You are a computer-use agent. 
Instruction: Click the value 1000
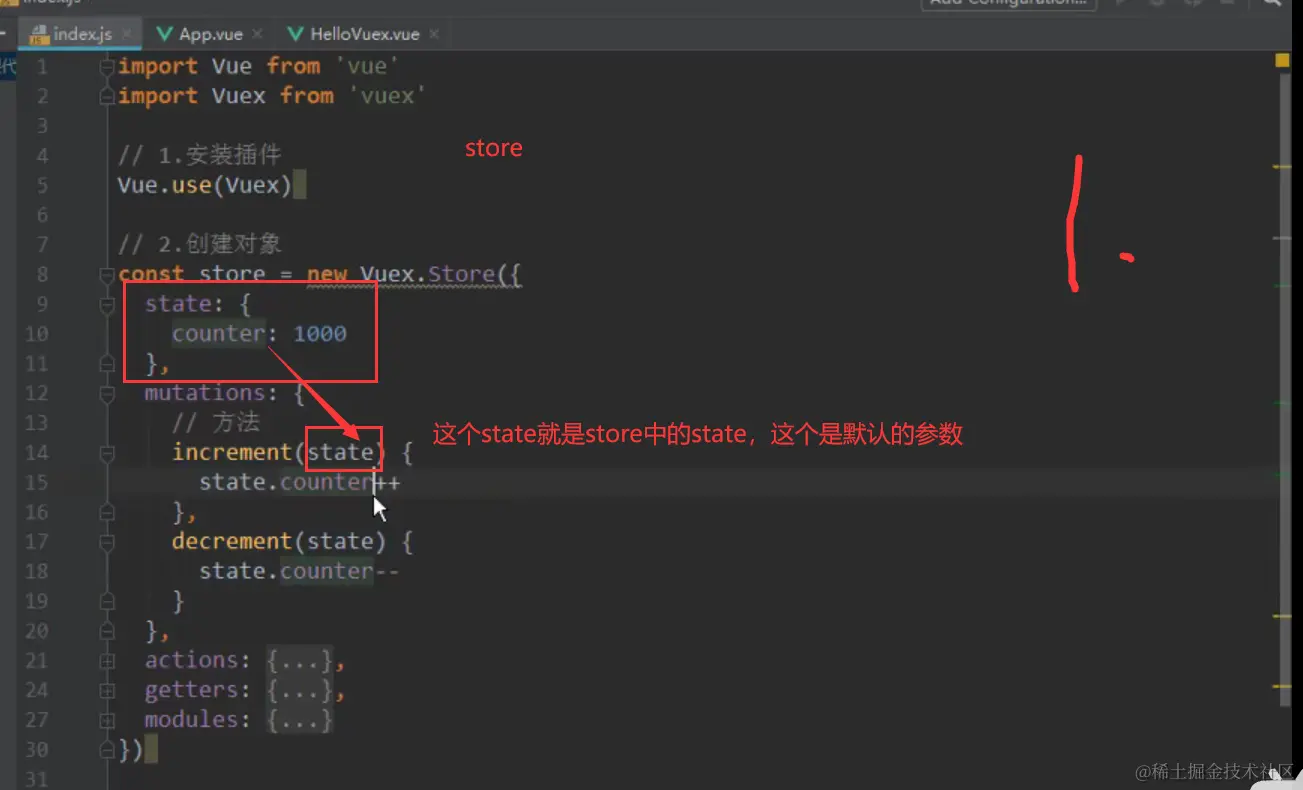[320, 334]
